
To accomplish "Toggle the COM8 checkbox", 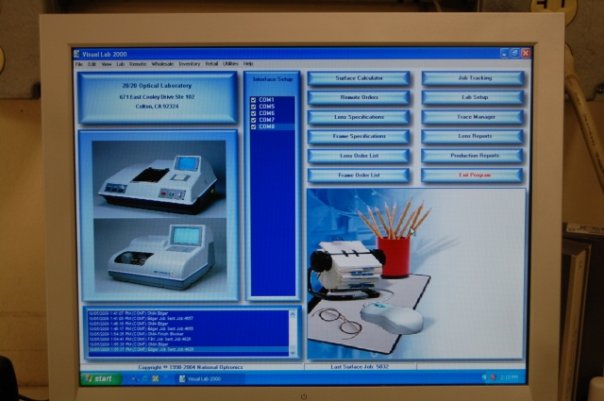I will pos(253,127).
